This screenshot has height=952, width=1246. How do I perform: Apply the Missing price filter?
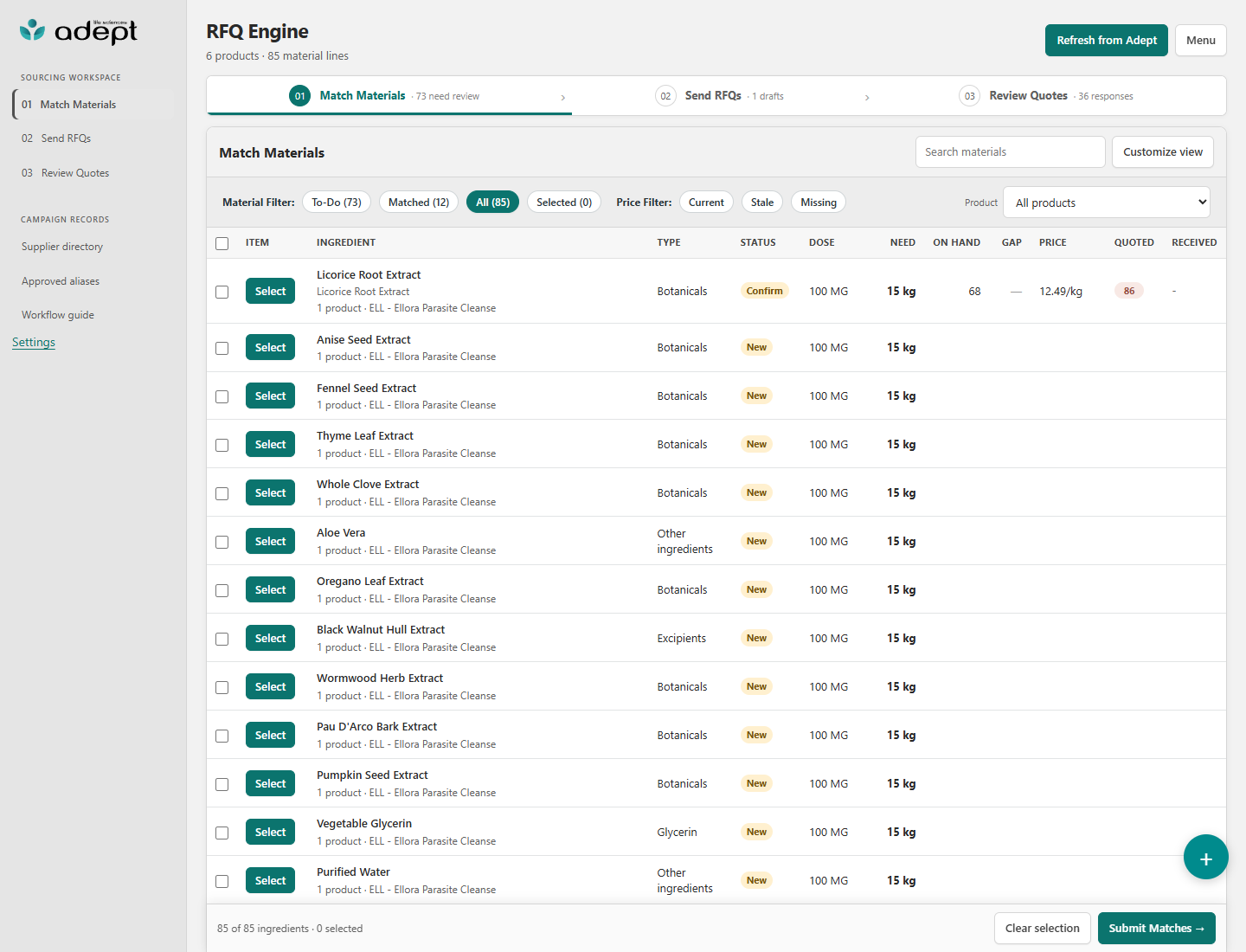point(819,202)
